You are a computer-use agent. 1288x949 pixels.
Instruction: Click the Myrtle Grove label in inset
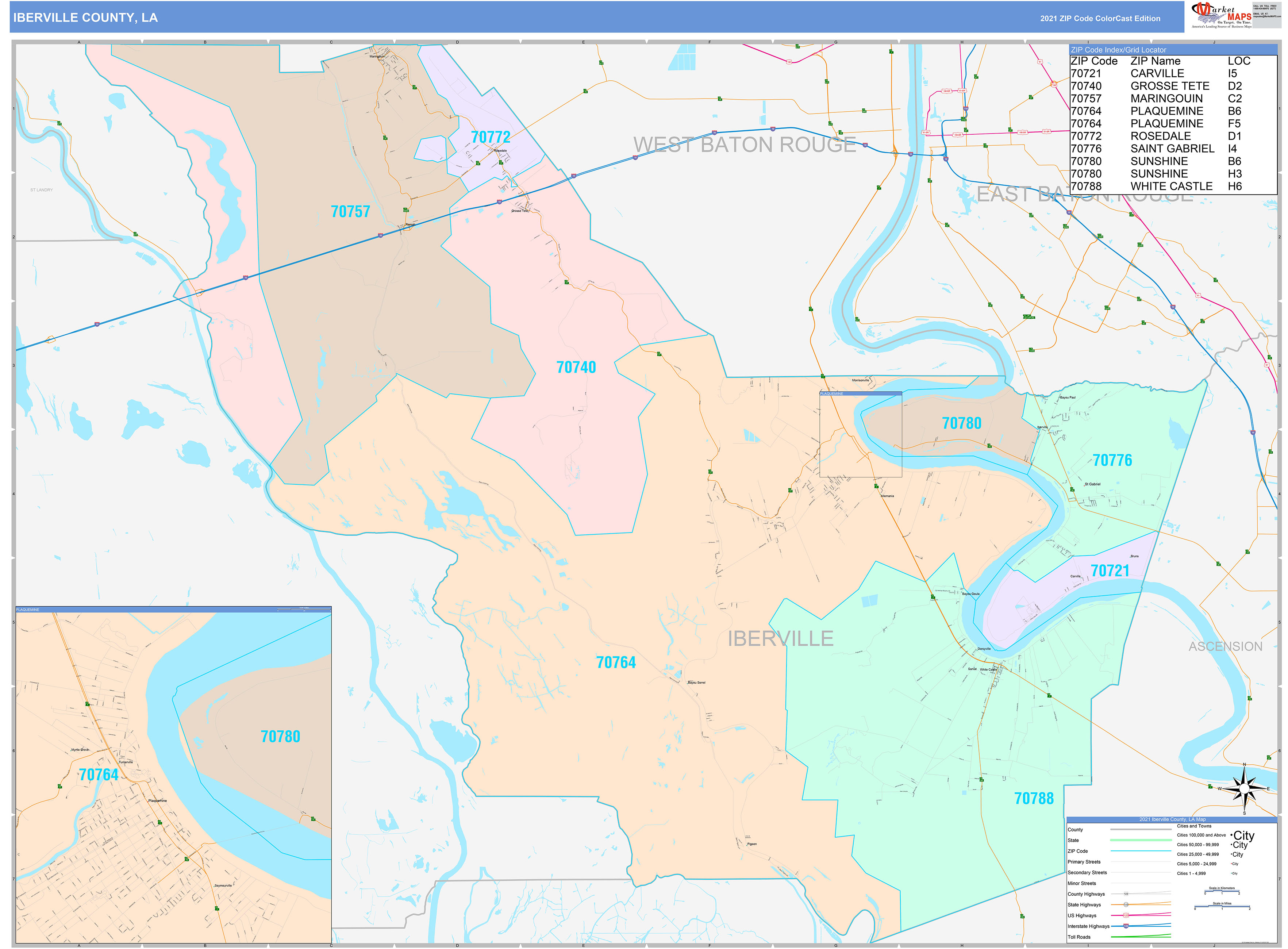coord(80,750)
